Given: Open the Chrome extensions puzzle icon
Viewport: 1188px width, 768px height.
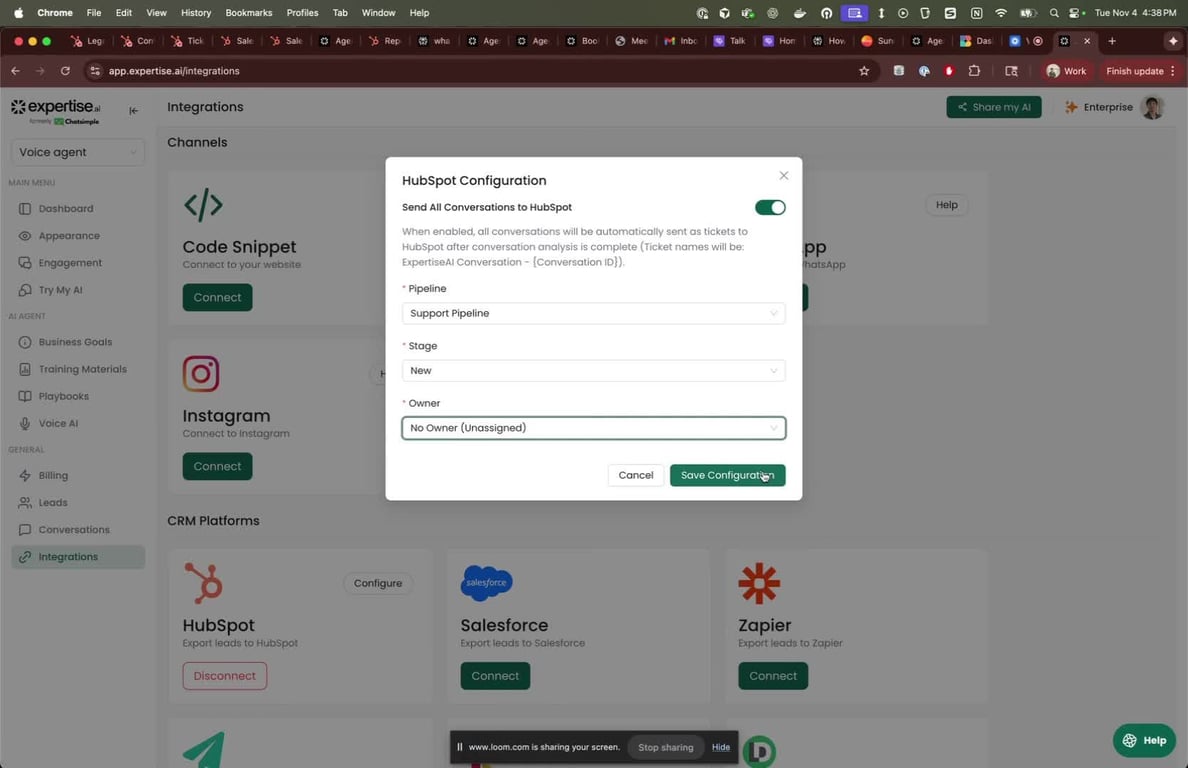Looking at the screenshot, I should [x=974, y=70].
